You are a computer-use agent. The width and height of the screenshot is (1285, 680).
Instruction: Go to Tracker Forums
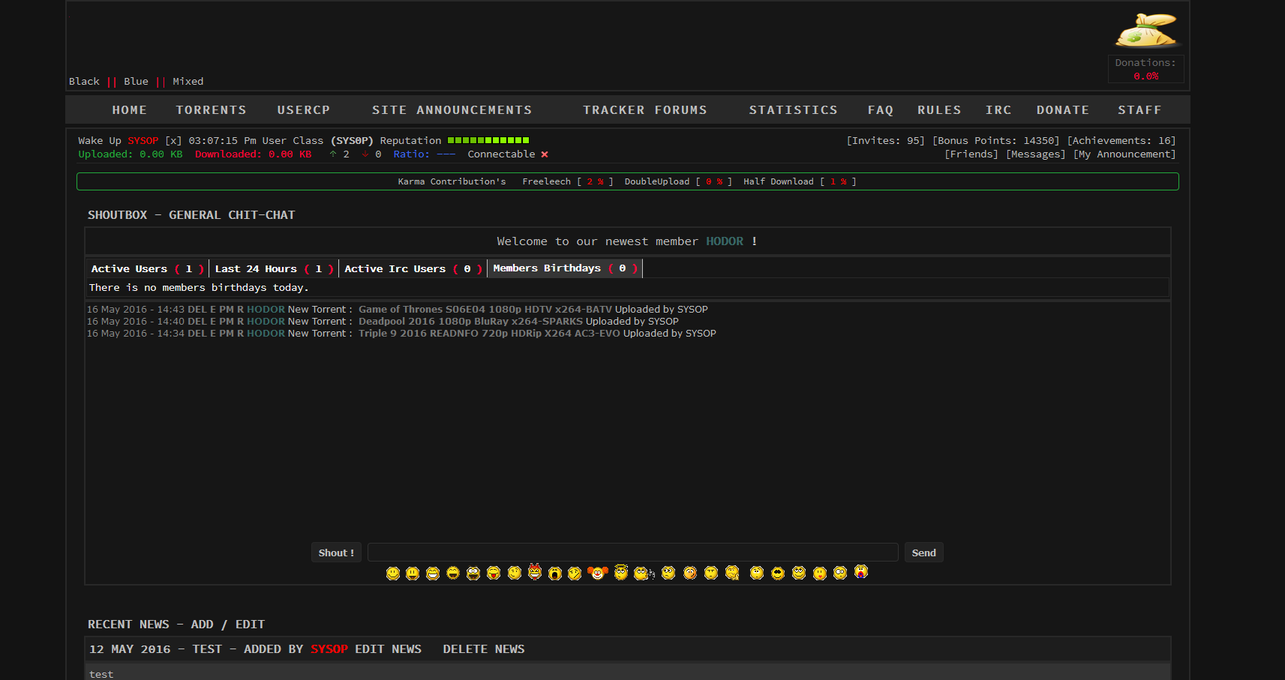[644, 110]
